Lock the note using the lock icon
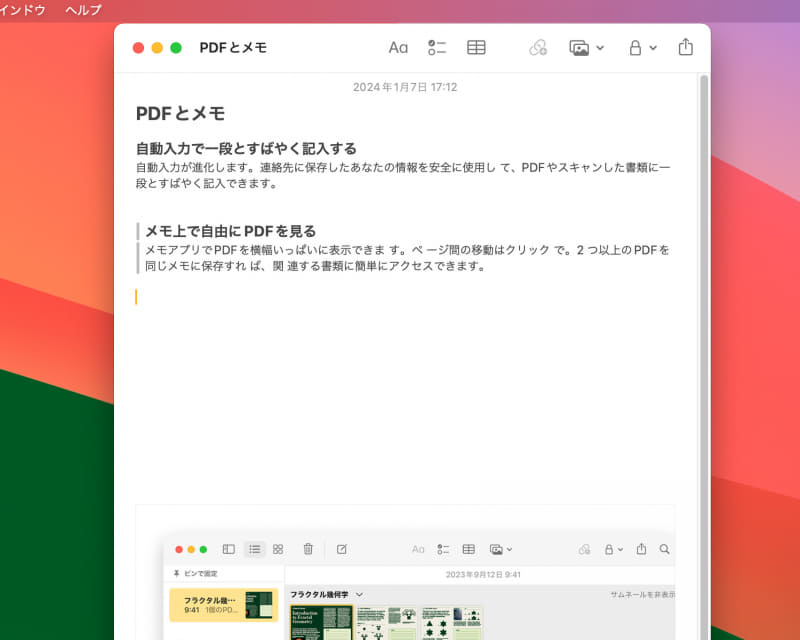Viewport: 800px width, 640px height. tap(637, 46)
